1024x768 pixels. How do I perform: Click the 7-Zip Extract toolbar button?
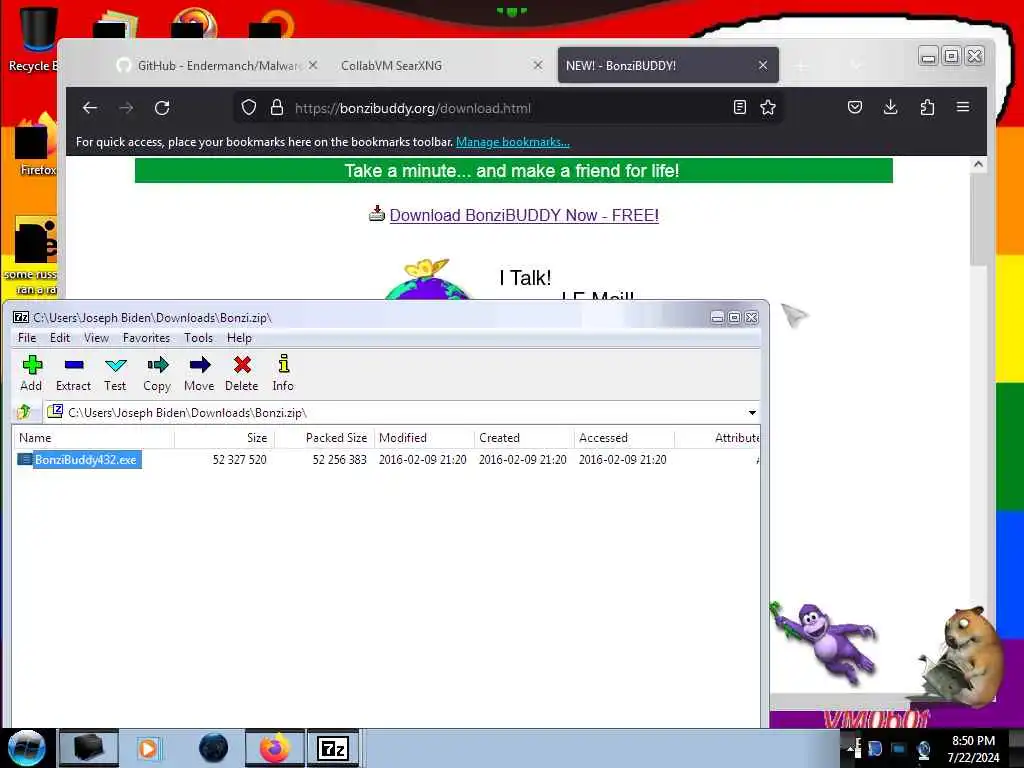click(x=73, y=374)
